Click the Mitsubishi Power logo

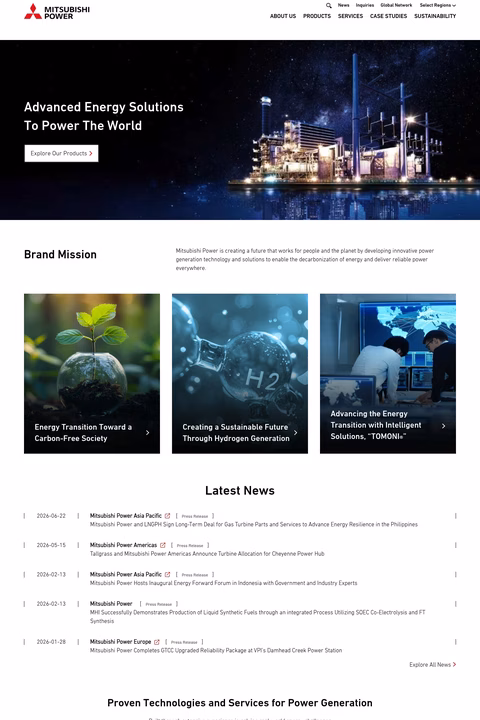tap(57, 11)
